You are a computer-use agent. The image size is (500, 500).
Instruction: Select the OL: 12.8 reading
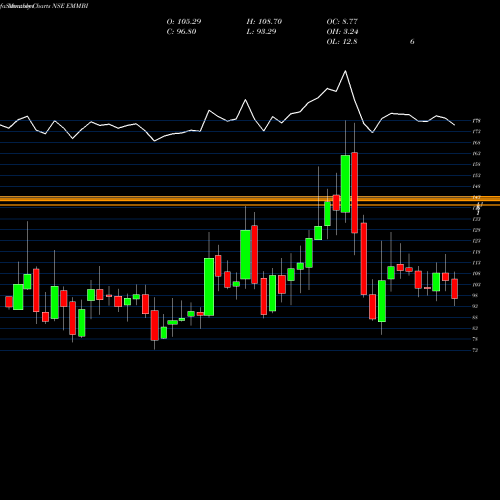point(342,42)
